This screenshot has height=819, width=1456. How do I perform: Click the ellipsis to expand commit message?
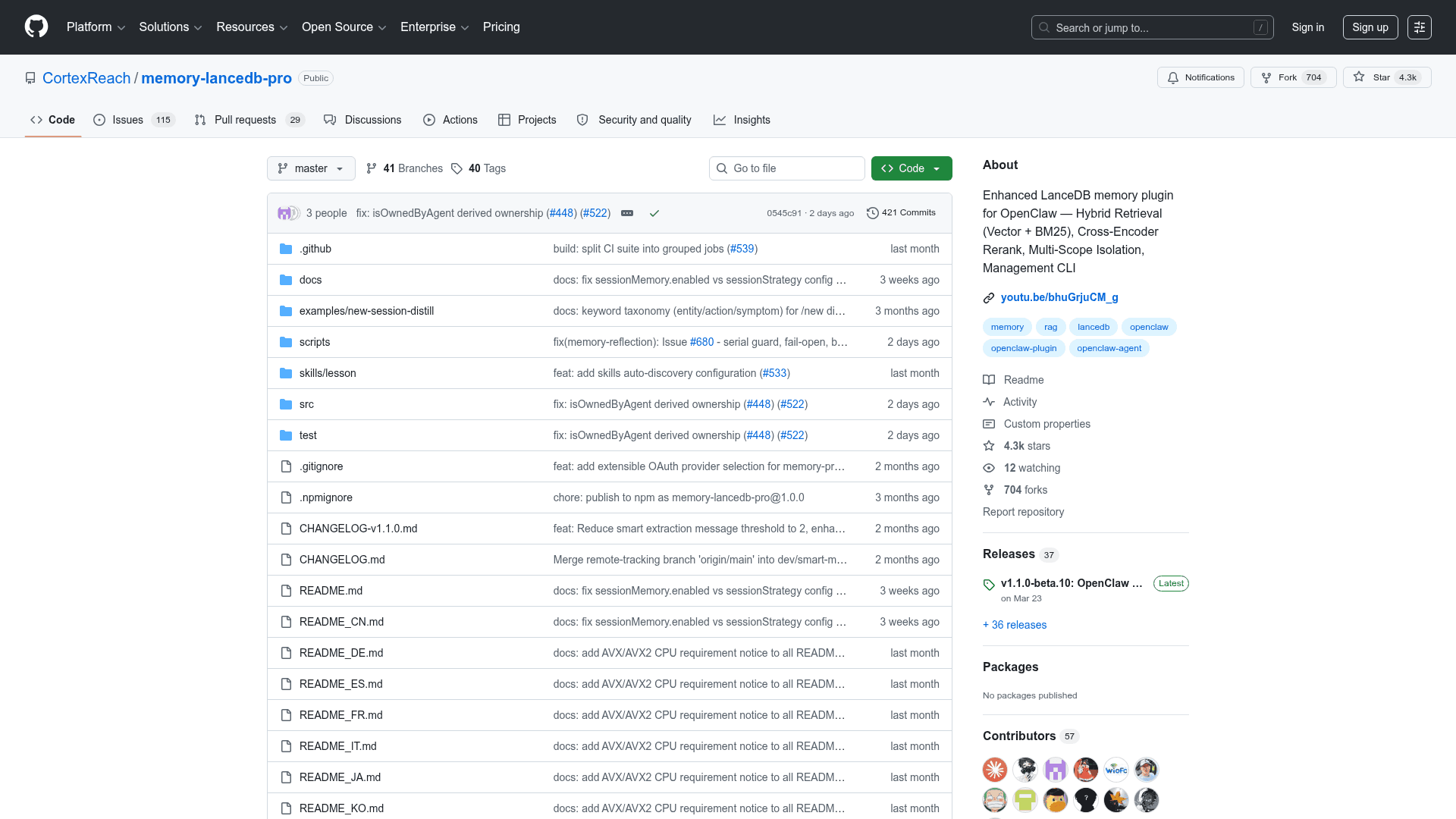pos(627,213)
